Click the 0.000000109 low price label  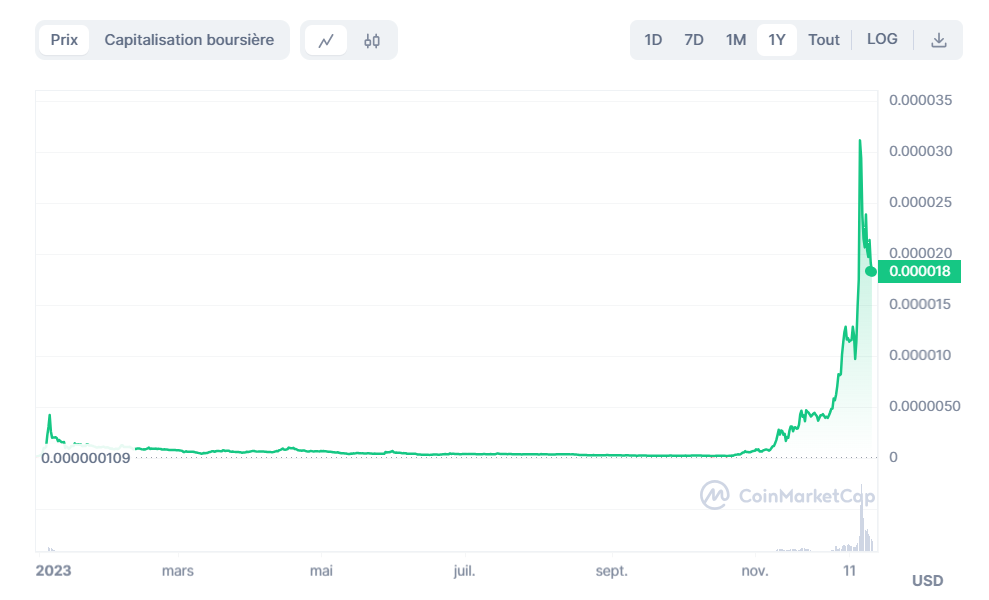click(87, 458)
